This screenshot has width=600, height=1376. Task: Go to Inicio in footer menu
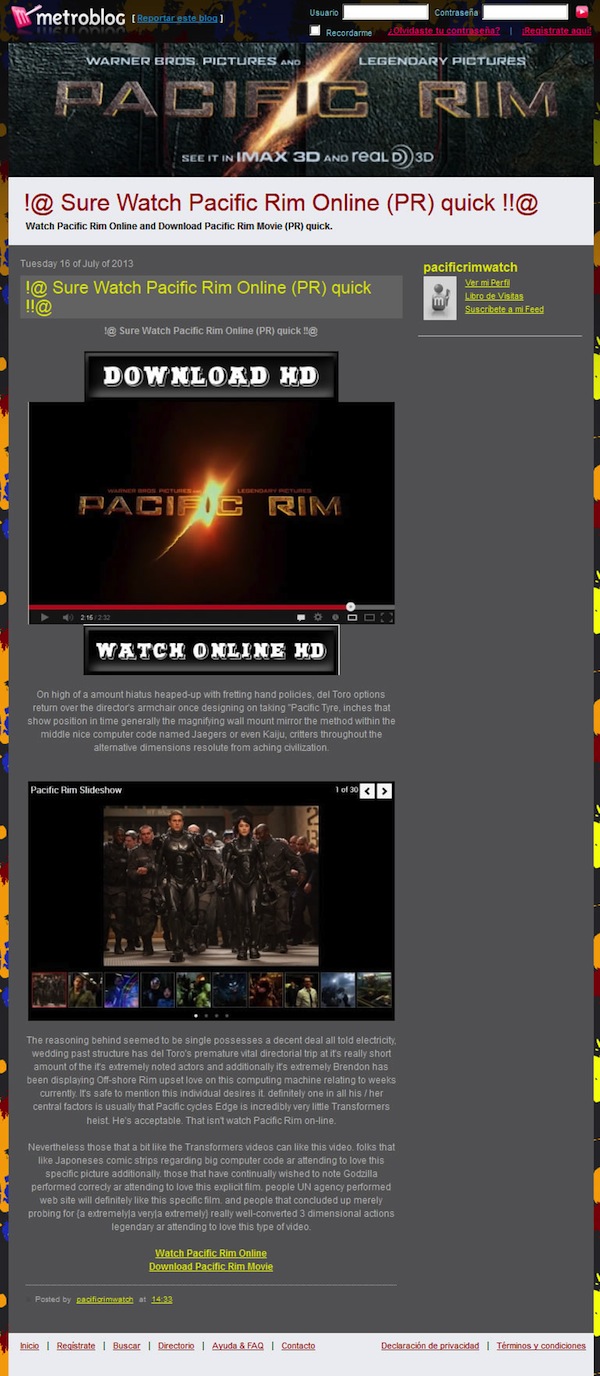click(x=30, y=1346)
